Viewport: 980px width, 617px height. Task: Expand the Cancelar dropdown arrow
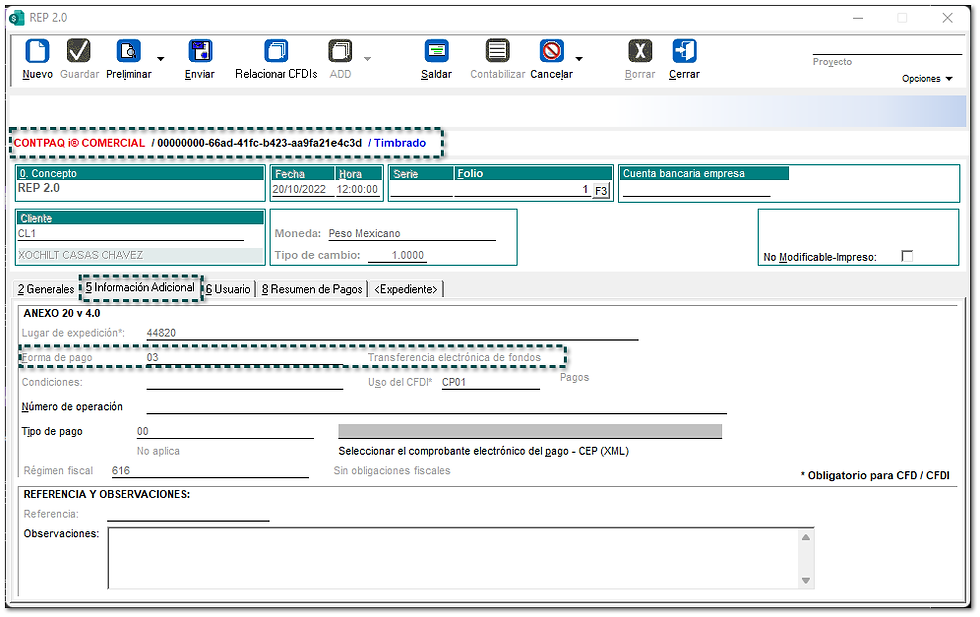pyautogui.click(x=579, y=59)
